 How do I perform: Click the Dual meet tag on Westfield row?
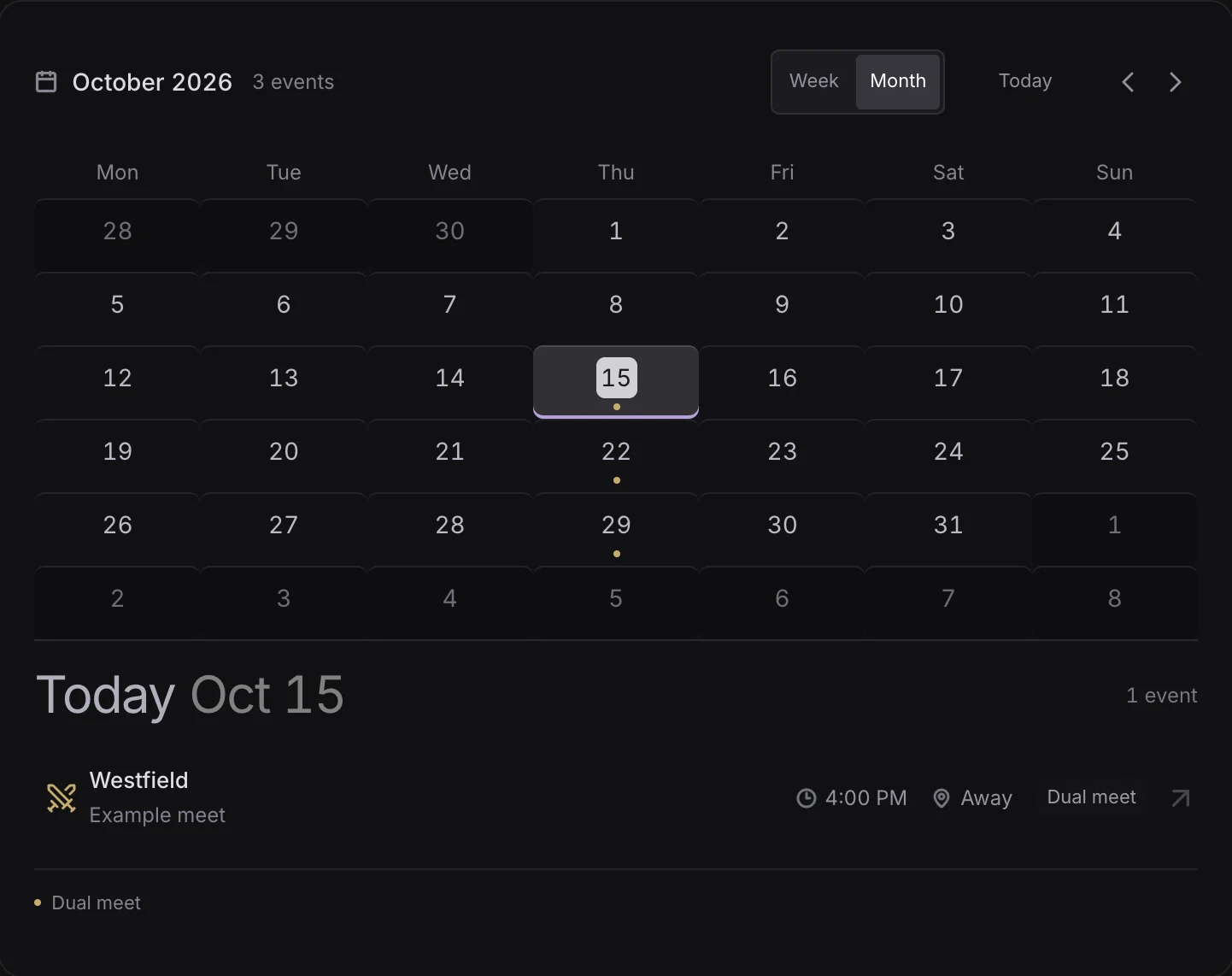click(1092, 797)
